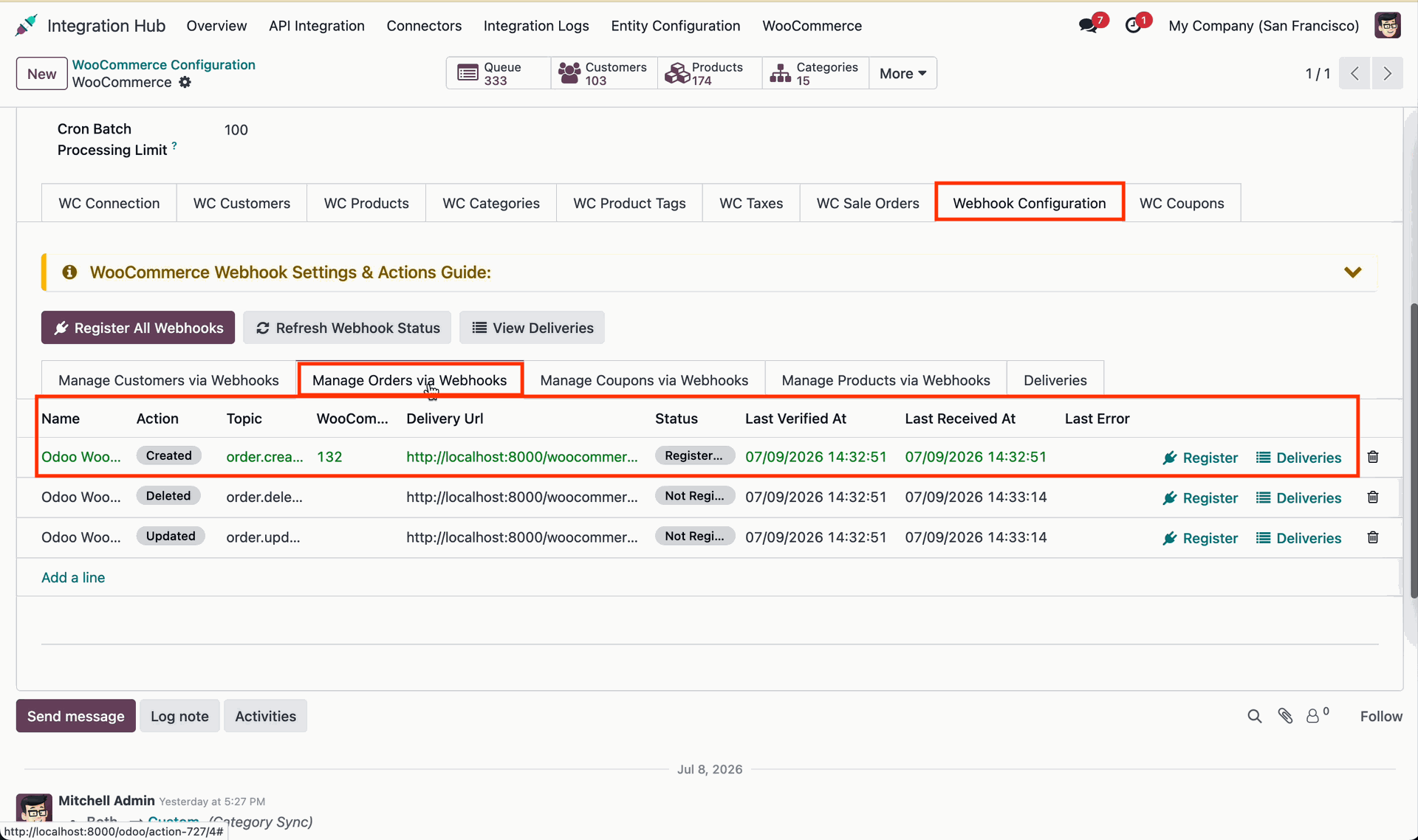
Task: Click Mitchell Admin avatar in chatter
Action: (34, 809)
